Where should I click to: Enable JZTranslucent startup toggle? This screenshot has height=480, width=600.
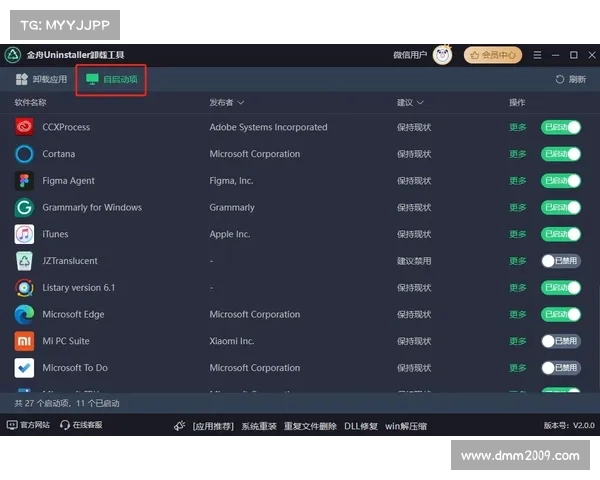point(561,261)
